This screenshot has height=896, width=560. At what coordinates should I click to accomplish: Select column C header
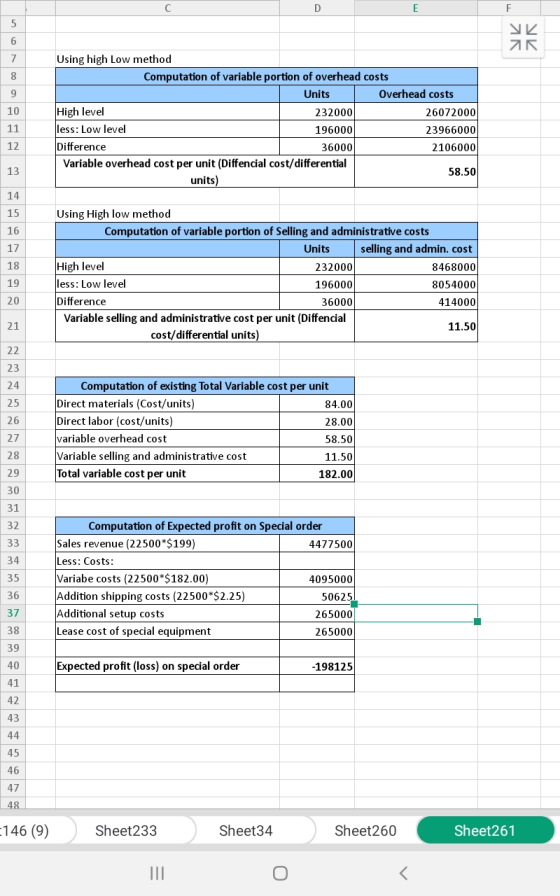point(167,8)
